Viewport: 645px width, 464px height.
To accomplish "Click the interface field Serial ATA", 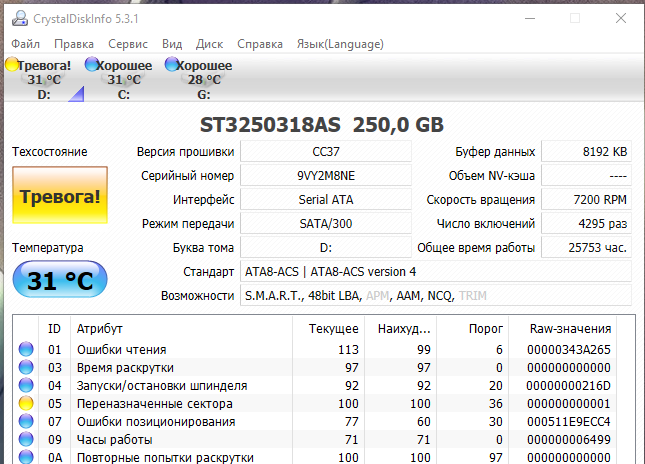I will [x=326, y=200].
